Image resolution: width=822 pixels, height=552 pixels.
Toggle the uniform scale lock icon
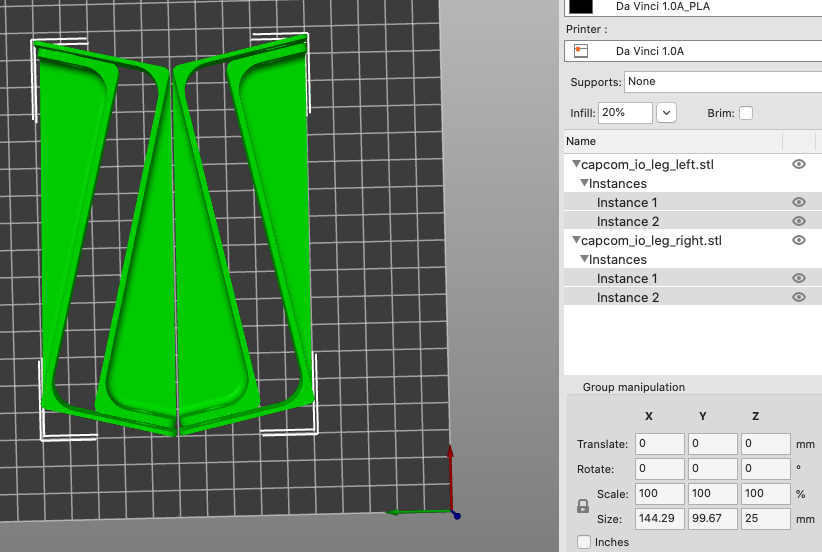pyautogui.click(x=582, y=506)
